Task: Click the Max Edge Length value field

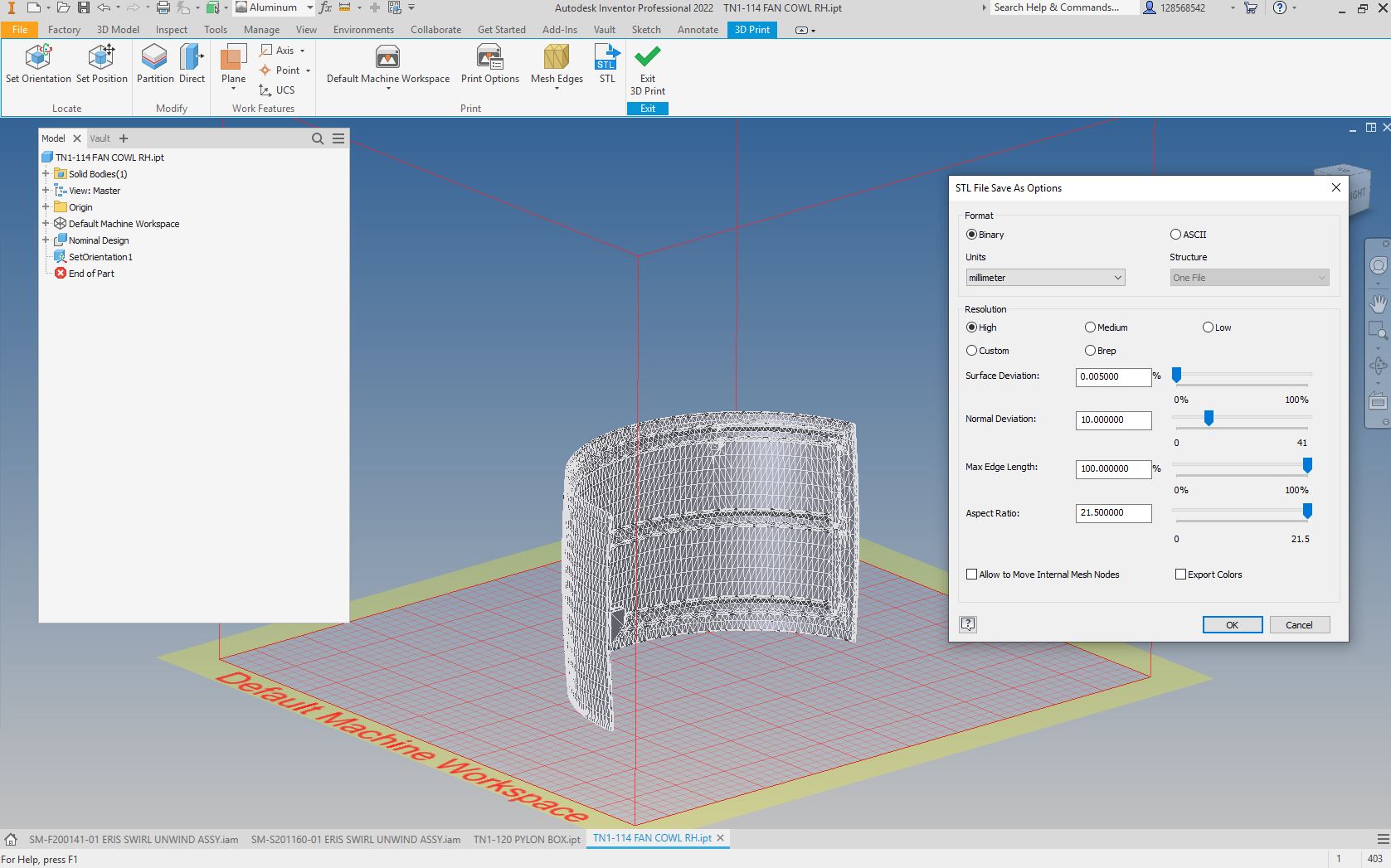Action: (1113, 468)
